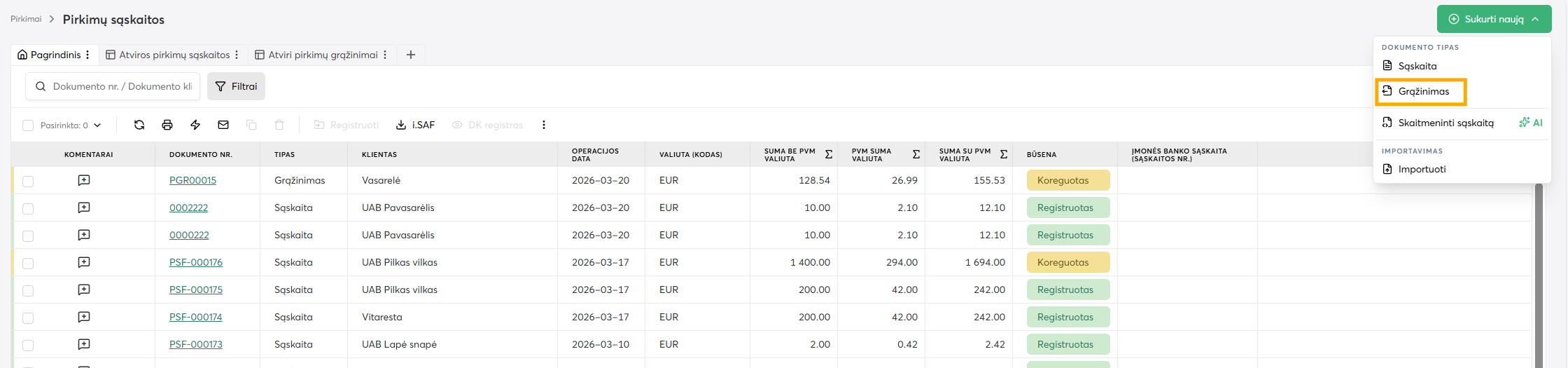1568x368 pixels.
Task: Check the checkbox for row PSF-000176
Action: click(28, 264)
